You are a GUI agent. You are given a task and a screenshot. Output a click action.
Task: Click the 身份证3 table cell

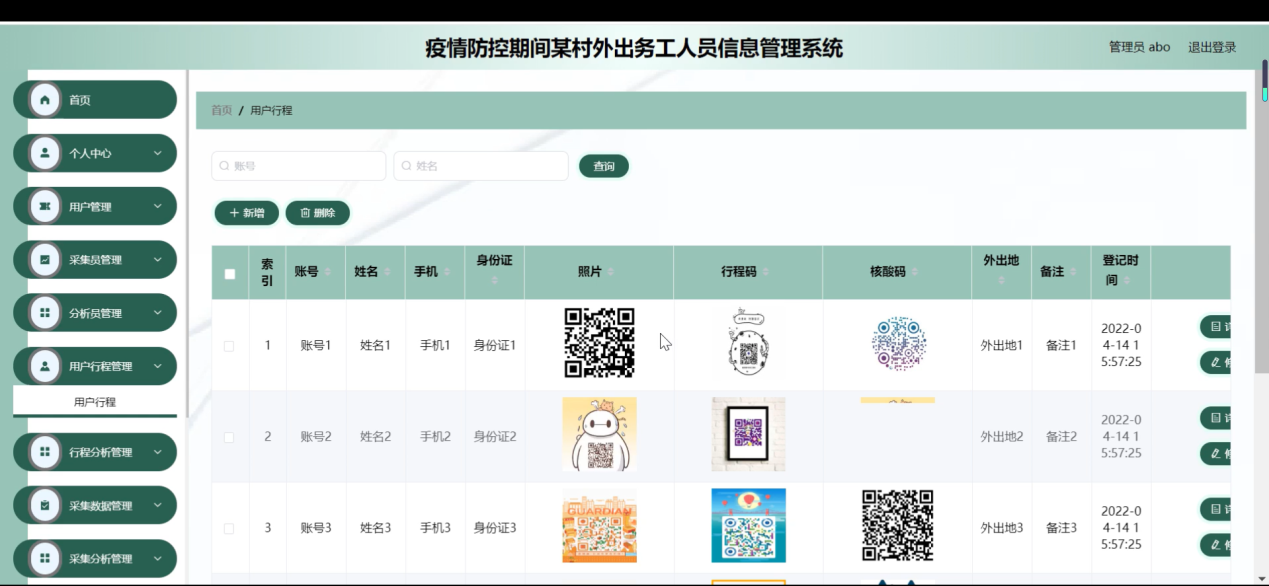tap(494, 528)
